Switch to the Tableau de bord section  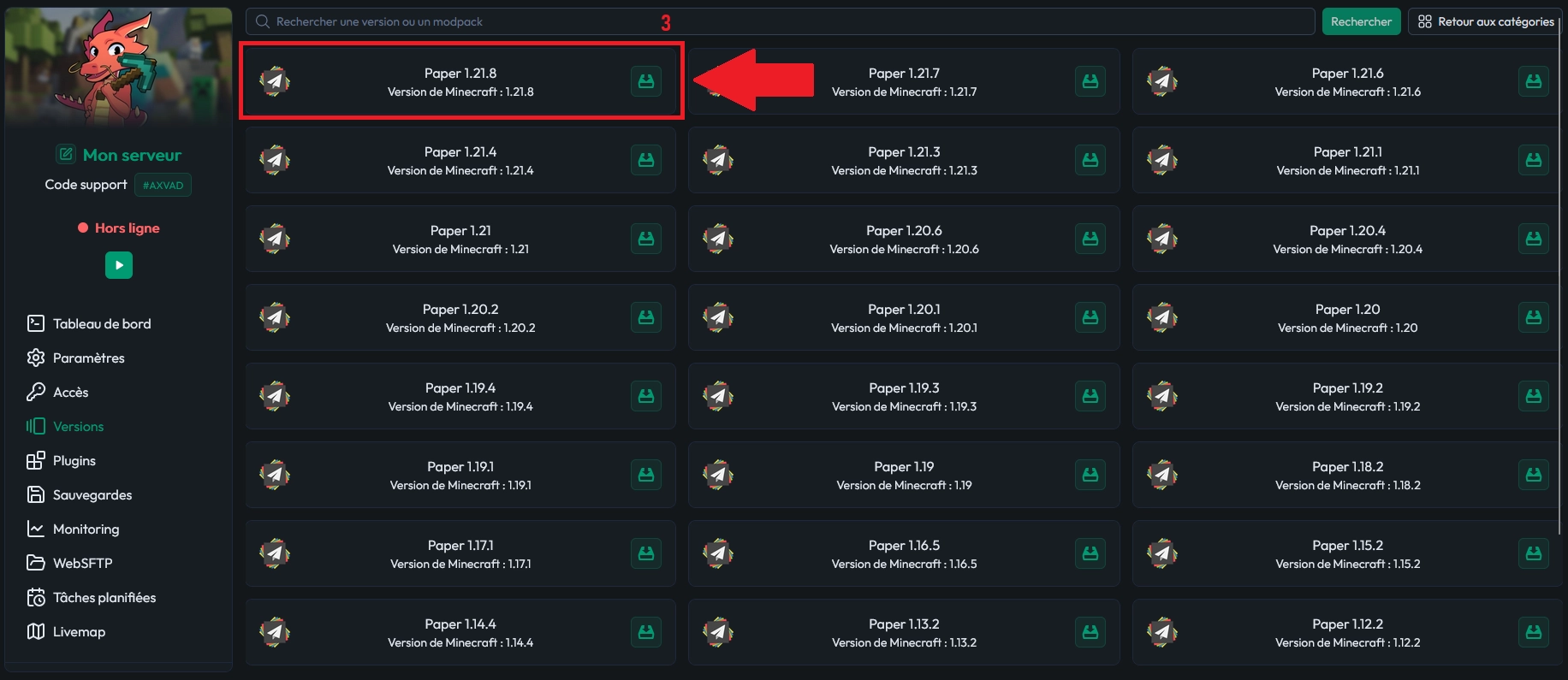click(102, 323)
